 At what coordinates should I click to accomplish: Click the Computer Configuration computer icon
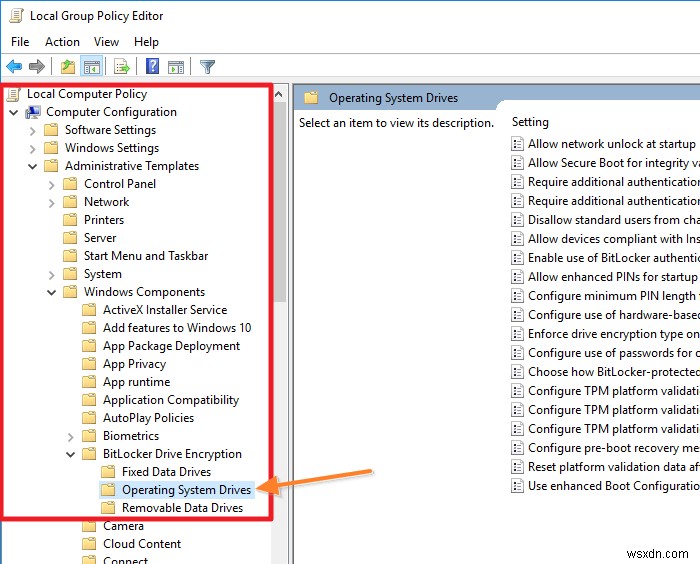coord(33,112)
